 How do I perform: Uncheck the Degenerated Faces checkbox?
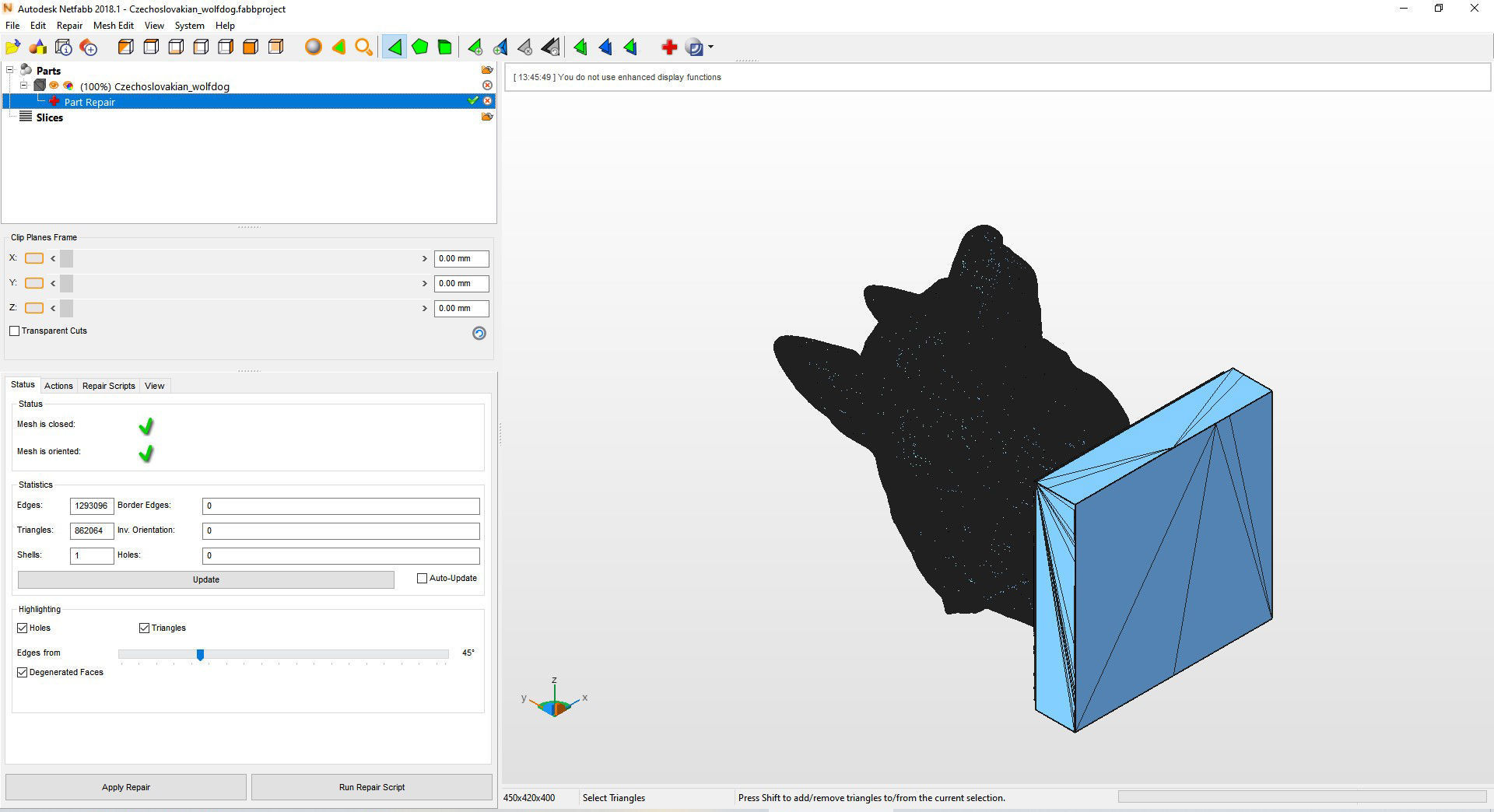coord(23,673)
